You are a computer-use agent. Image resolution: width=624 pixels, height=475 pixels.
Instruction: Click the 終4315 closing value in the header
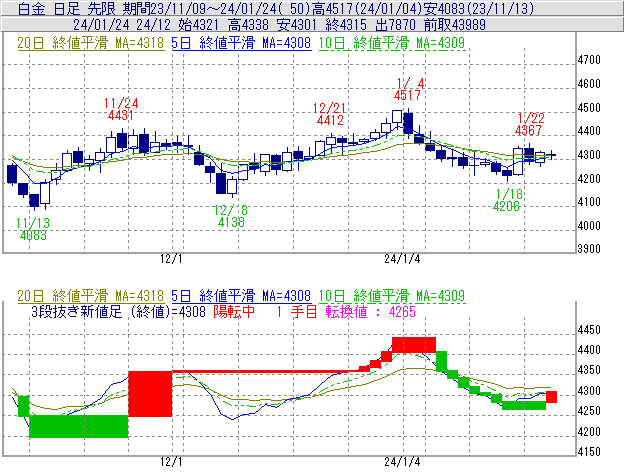[346, 25]
